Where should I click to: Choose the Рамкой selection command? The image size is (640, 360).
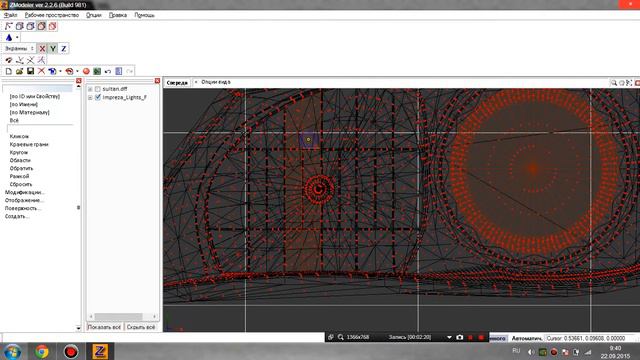(x=19, y=176)
